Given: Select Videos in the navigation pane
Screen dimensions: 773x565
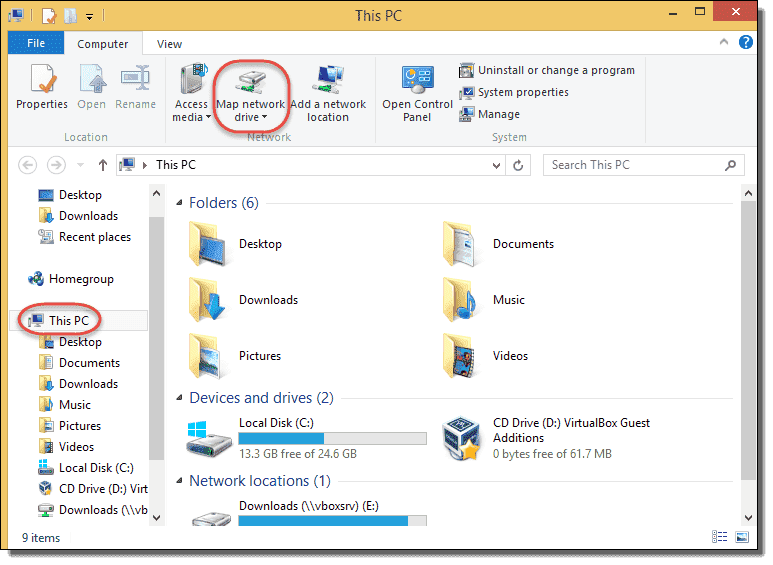Looking at the screenshot, I should click(x=66, y=447).
